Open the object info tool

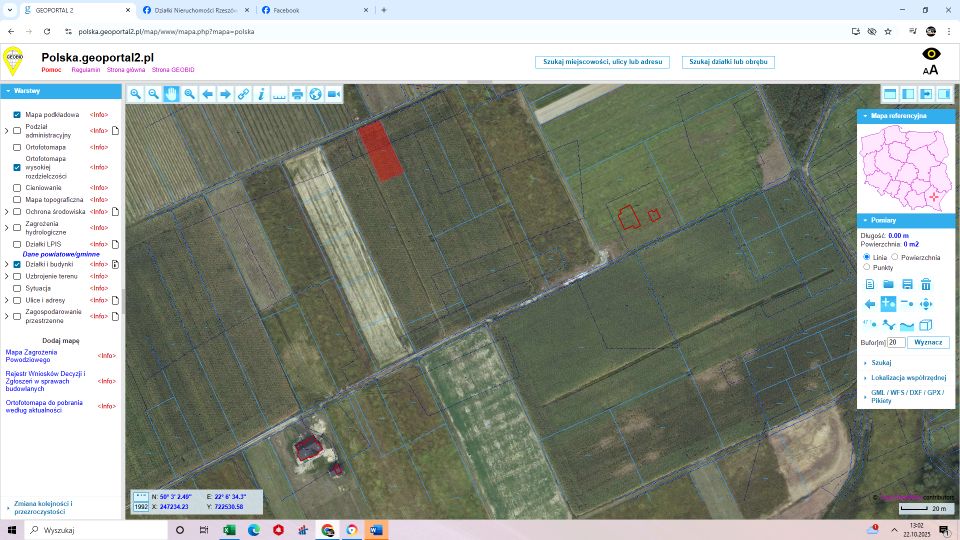point(261,94)
